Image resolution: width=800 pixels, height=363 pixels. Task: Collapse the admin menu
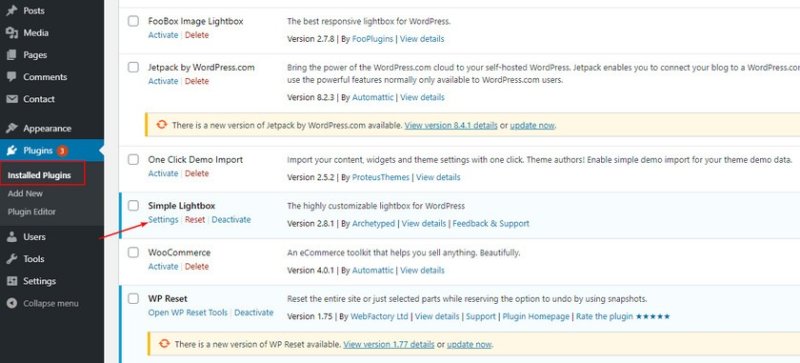point(43,303)
